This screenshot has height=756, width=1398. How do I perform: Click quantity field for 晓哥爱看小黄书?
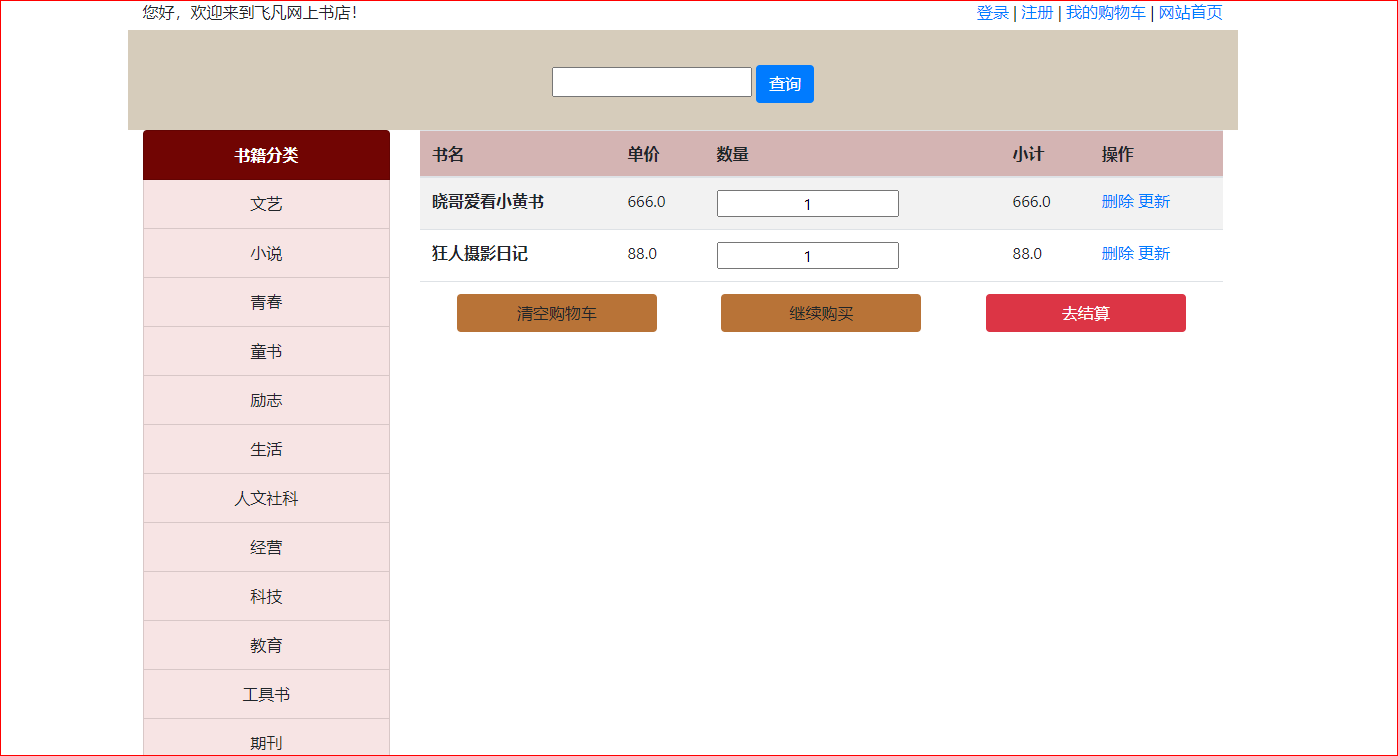[808, 203]
